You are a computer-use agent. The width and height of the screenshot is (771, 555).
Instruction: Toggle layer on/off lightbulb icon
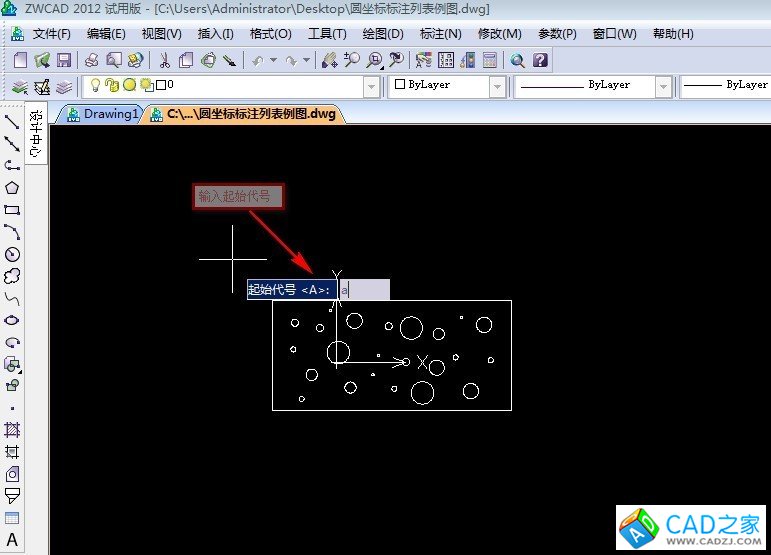coord(96,86)
